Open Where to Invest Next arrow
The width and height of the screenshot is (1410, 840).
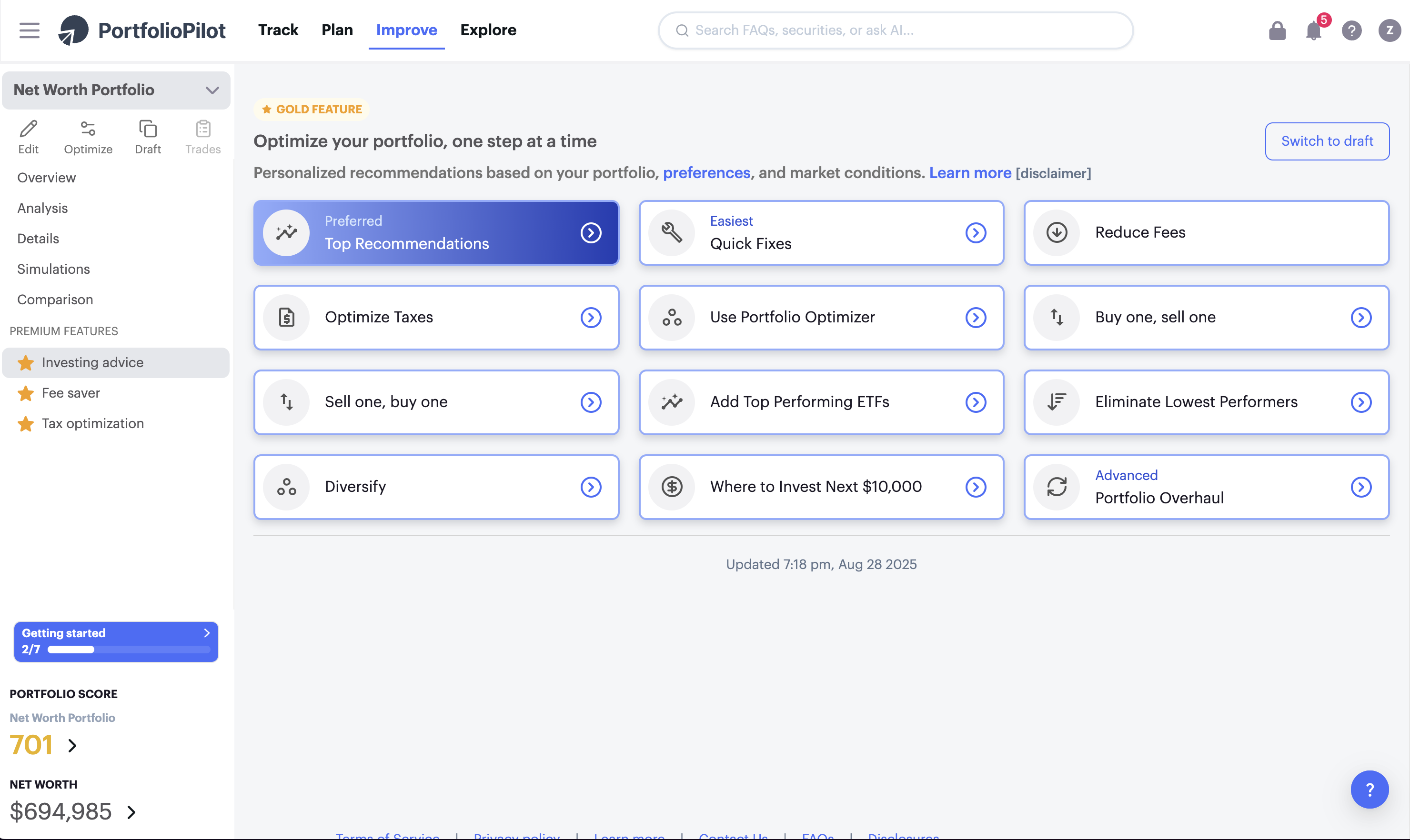tap(976, 487)
